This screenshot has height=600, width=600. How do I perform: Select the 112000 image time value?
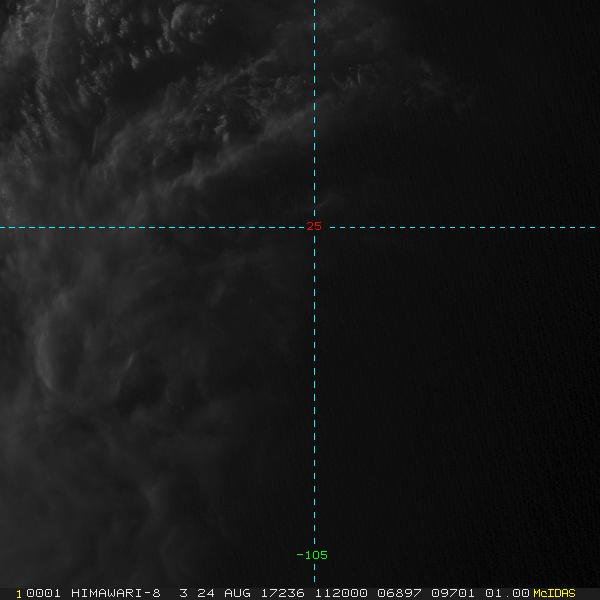(341, 593)
